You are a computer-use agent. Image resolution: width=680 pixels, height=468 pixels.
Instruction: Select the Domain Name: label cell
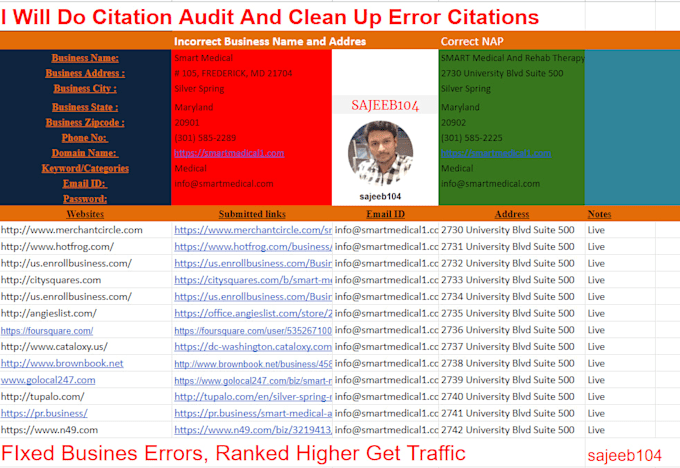(x=85, y=153)
